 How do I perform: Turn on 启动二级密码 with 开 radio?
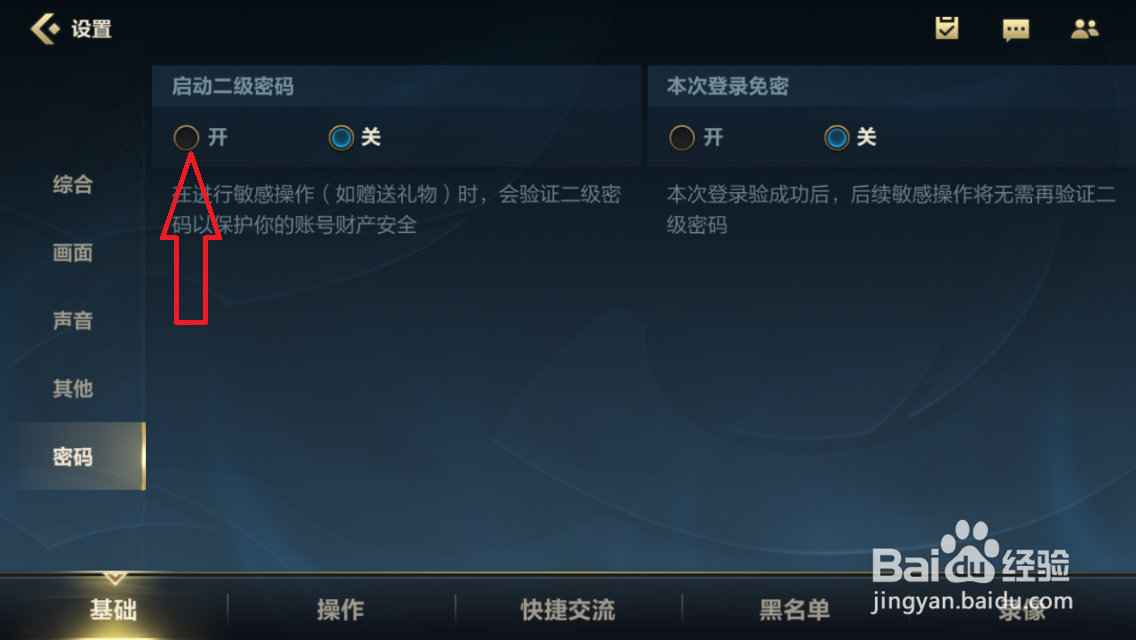pos(186,137)
